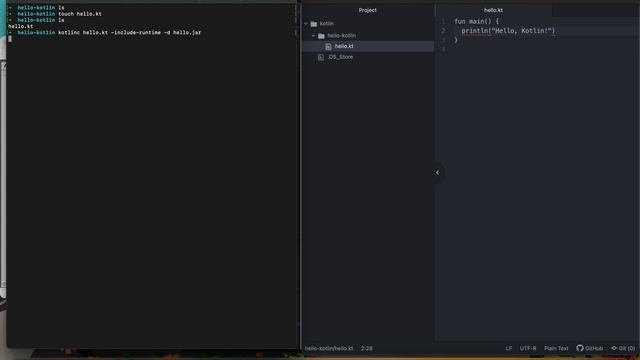Collapse the hello-kotlin folder chevron

pos(314,36)
